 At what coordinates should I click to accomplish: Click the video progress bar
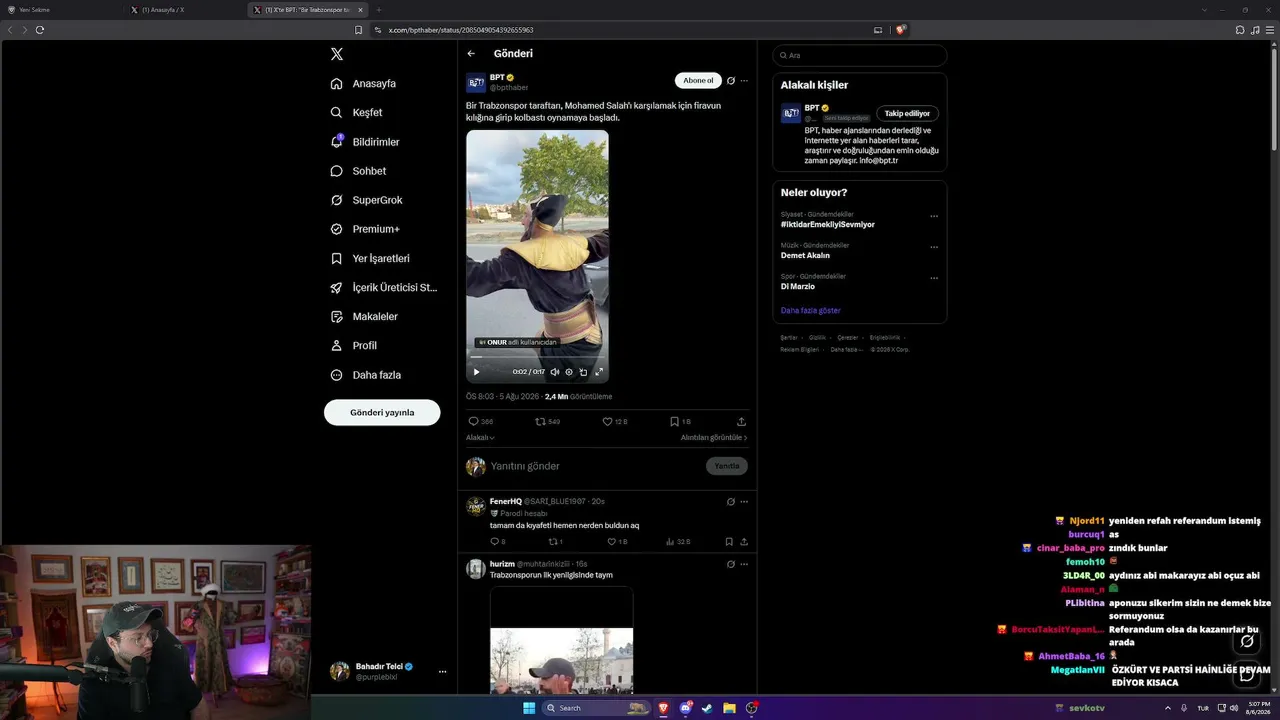[537, 357]
